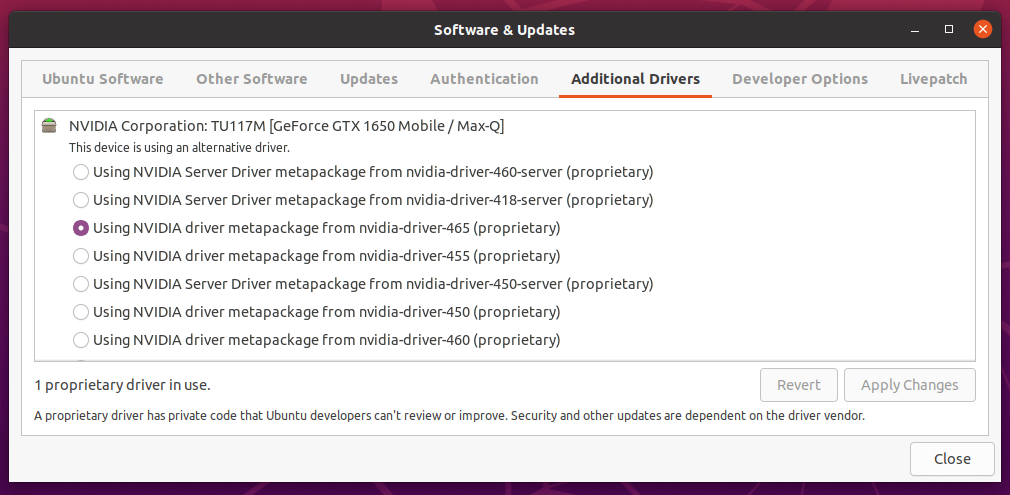Select the nvidia-driver-460-server radio option

[81, 172]
